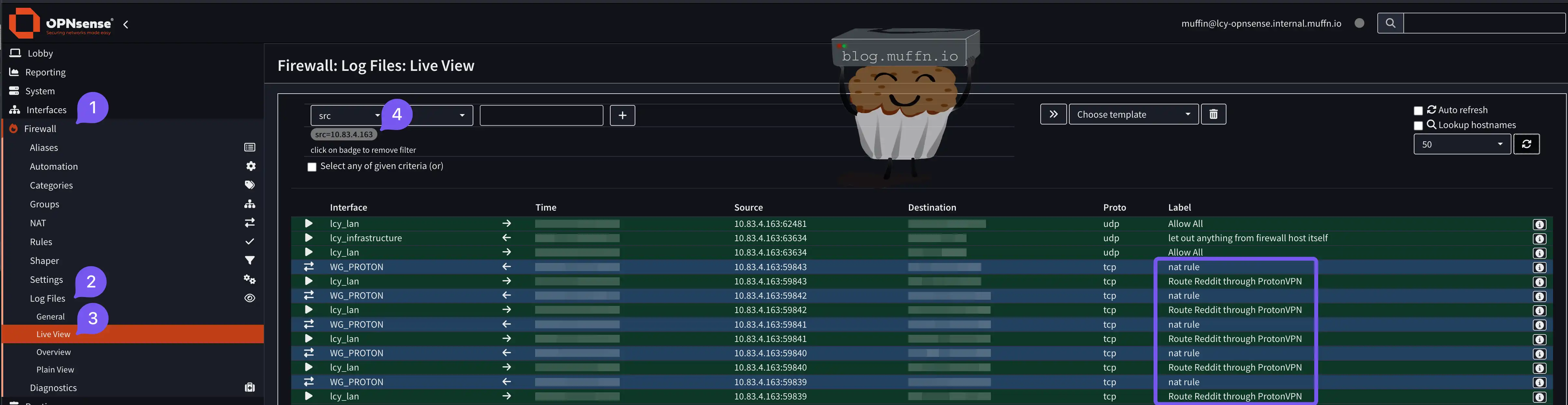Toggle Lookup hostnames checkbox
This screenshot has width=1568, height=405.
[1418, 126]
